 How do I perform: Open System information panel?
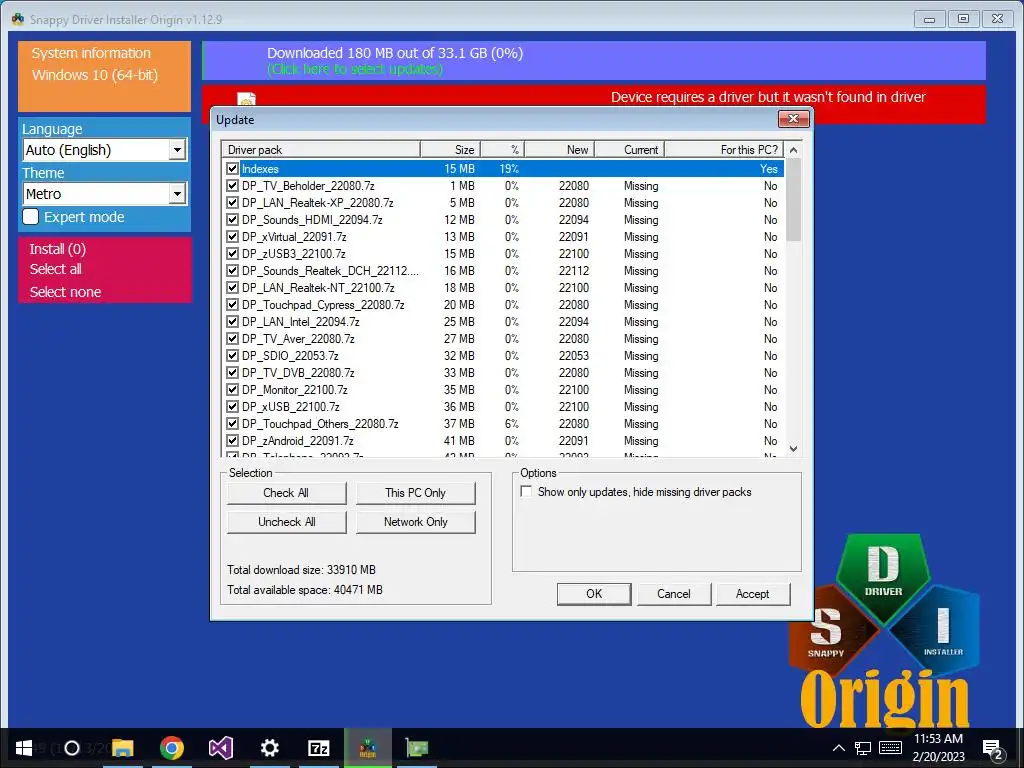(x=104, y=76)
